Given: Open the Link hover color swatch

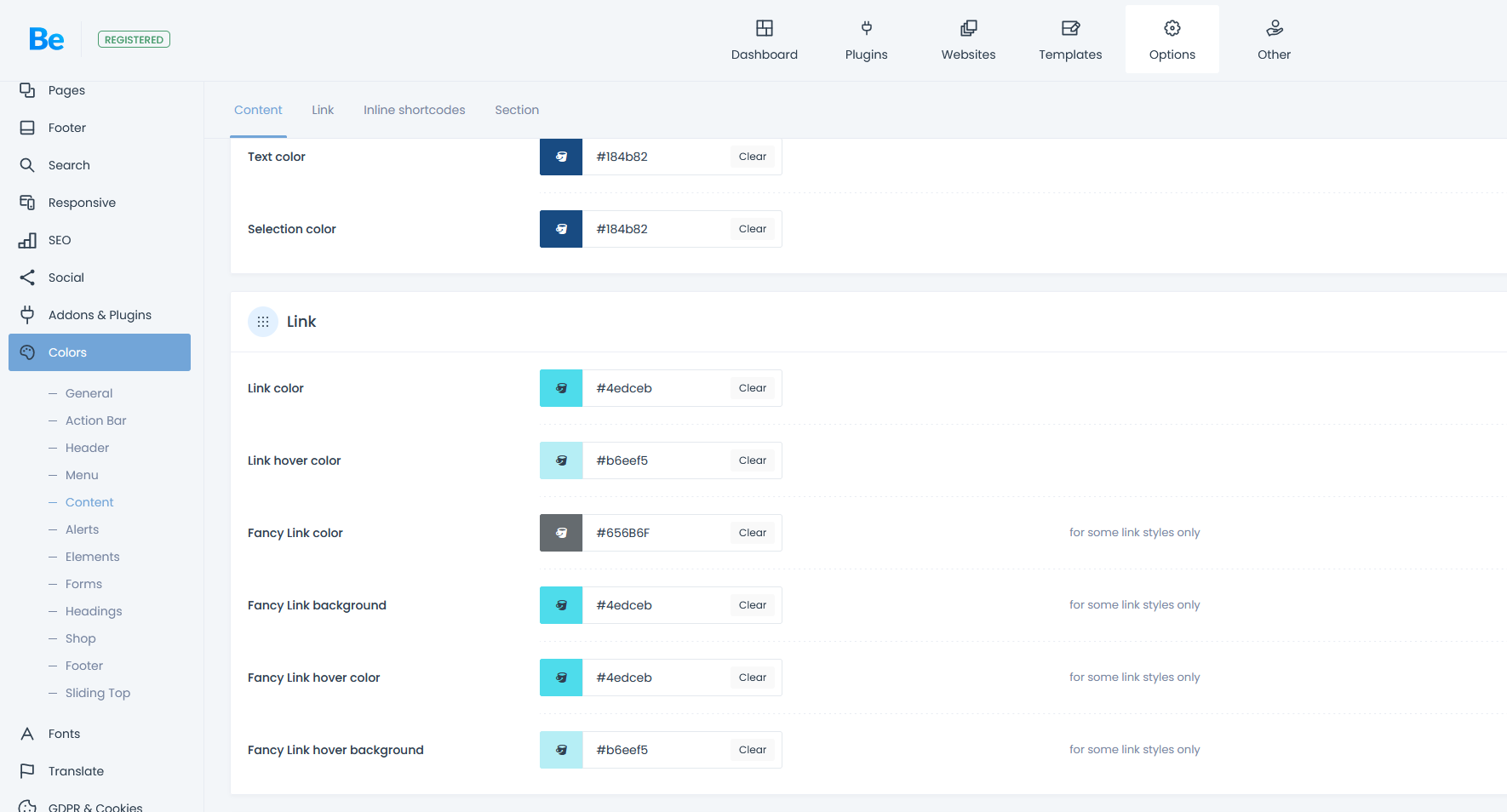Looking at the screenshot, I should (561, 460).
